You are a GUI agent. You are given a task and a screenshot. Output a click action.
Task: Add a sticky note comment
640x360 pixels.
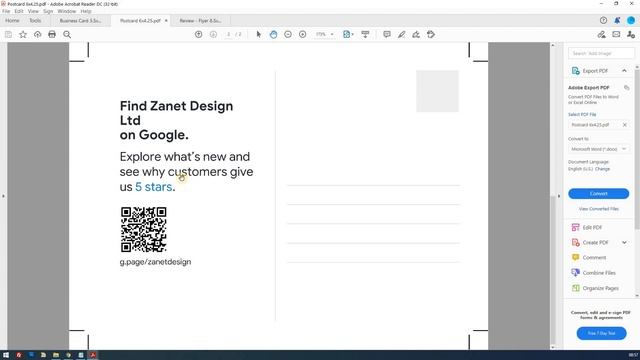tap(387, 35)
